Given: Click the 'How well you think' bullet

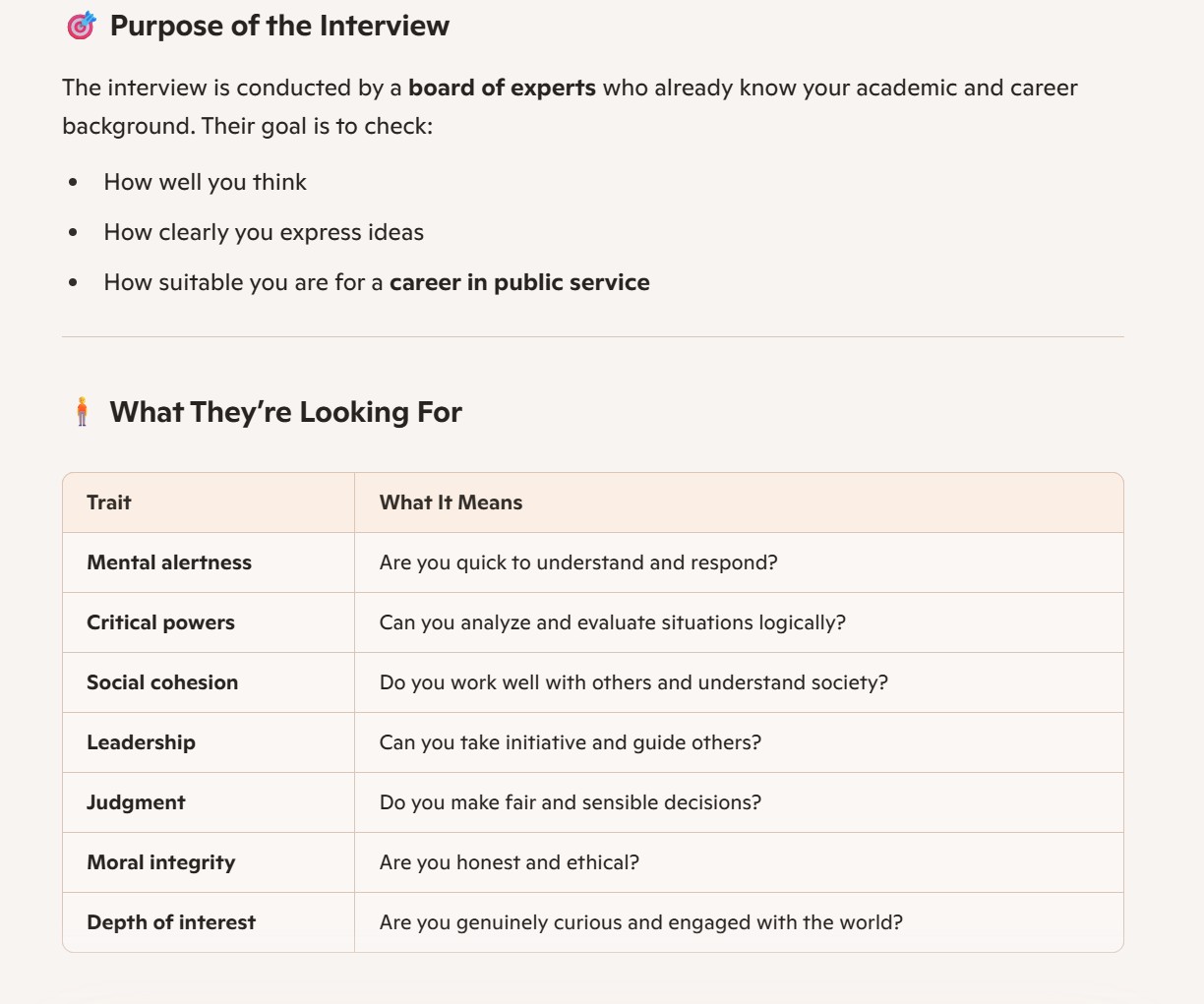Looking at the screenshot, I should point(205,182).
